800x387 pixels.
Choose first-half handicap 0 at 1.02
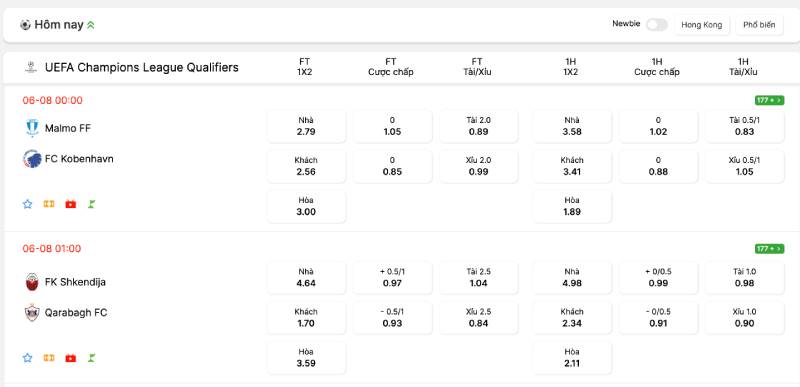point(658,126)
